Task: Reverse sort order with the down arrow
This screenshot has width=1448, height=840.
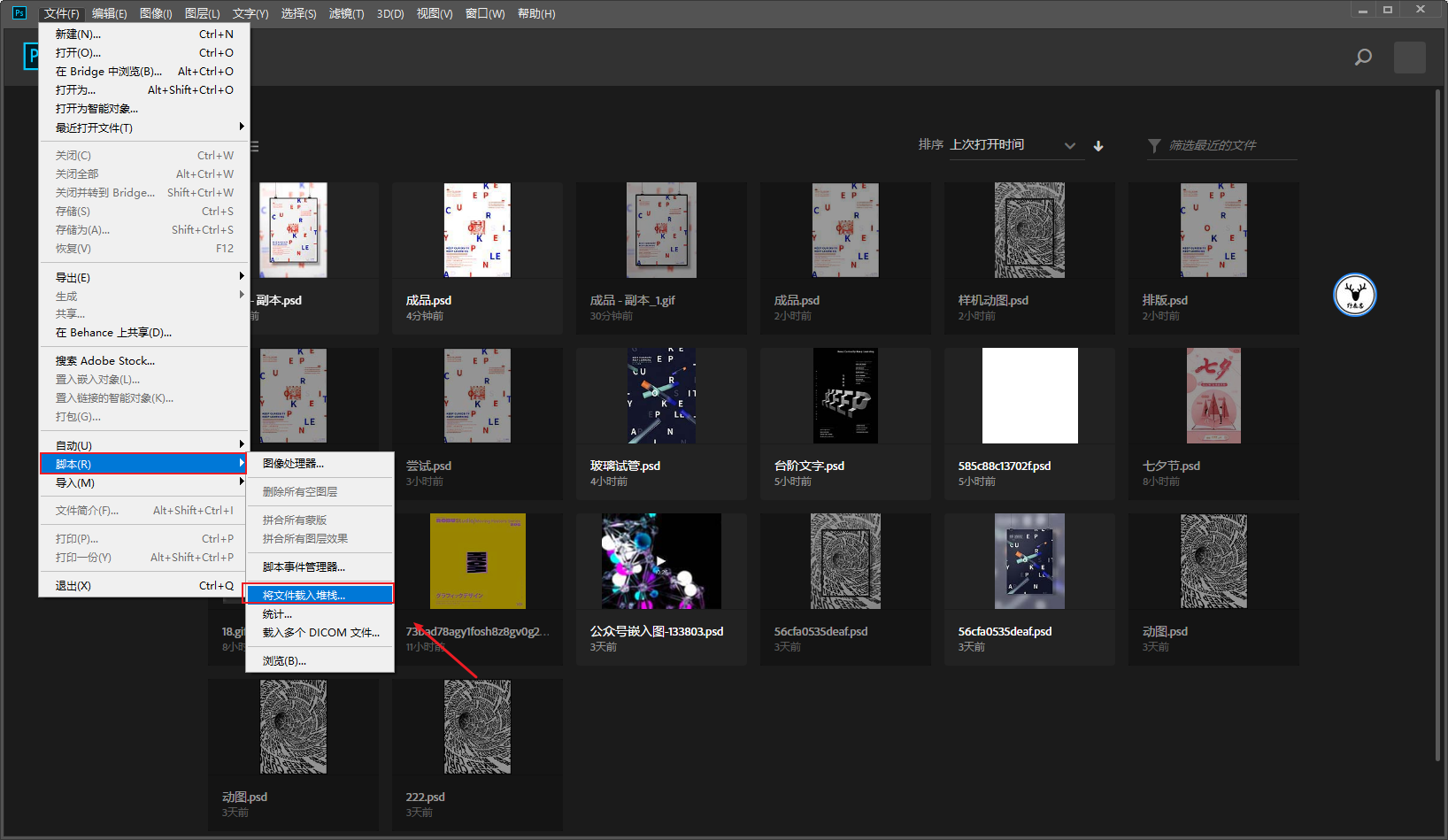Action: pyautogui.click(x=1098, y=146)
